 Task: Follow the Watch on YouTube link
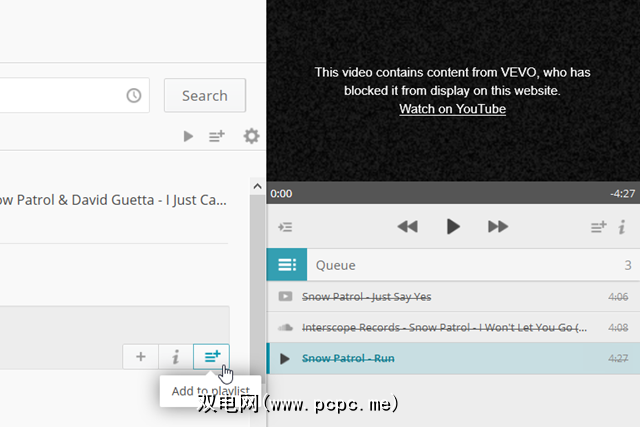pyautogui.click(x=452, y=109)
